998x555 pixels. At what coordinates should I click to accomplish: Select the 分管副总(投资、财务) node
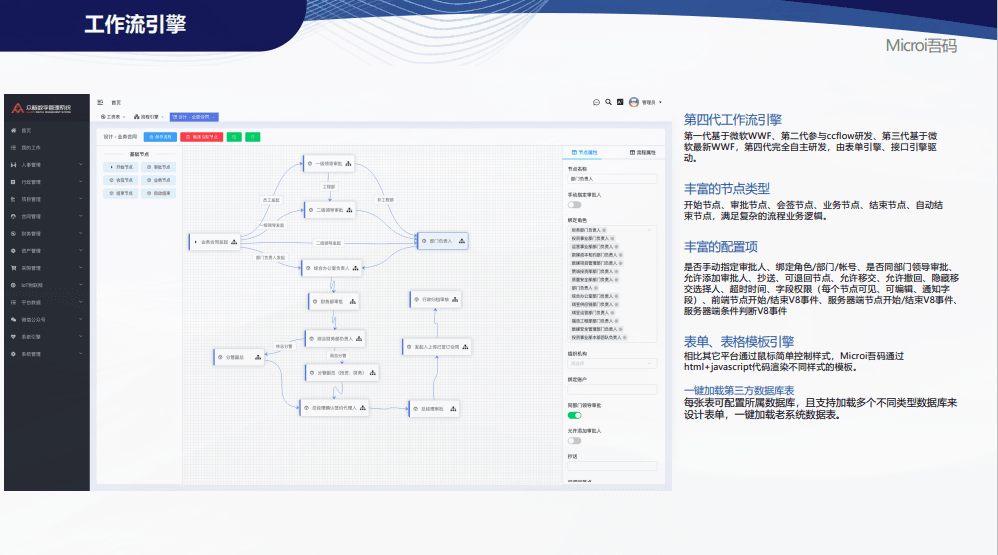[342, 373]
